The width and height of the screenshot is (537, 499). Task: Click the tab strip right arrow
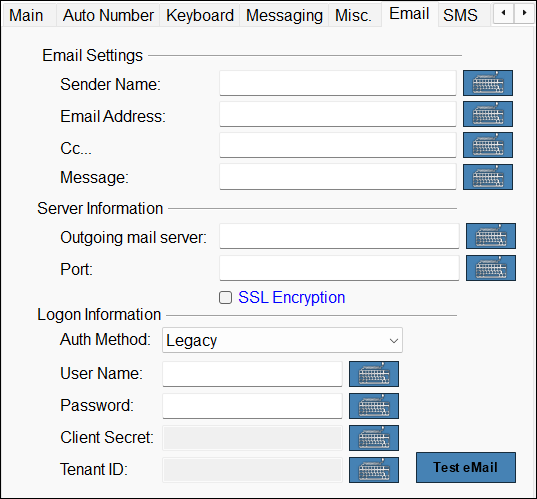point(524,13)
